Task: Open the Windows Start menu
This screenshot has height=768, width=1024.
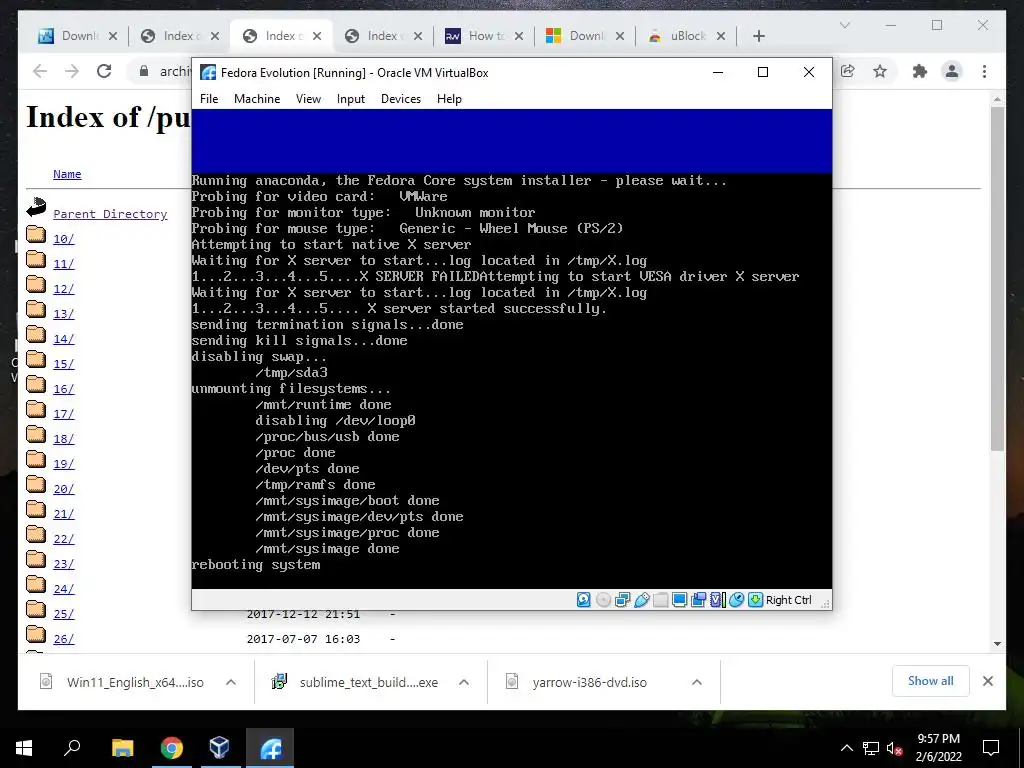Action: 24,748
